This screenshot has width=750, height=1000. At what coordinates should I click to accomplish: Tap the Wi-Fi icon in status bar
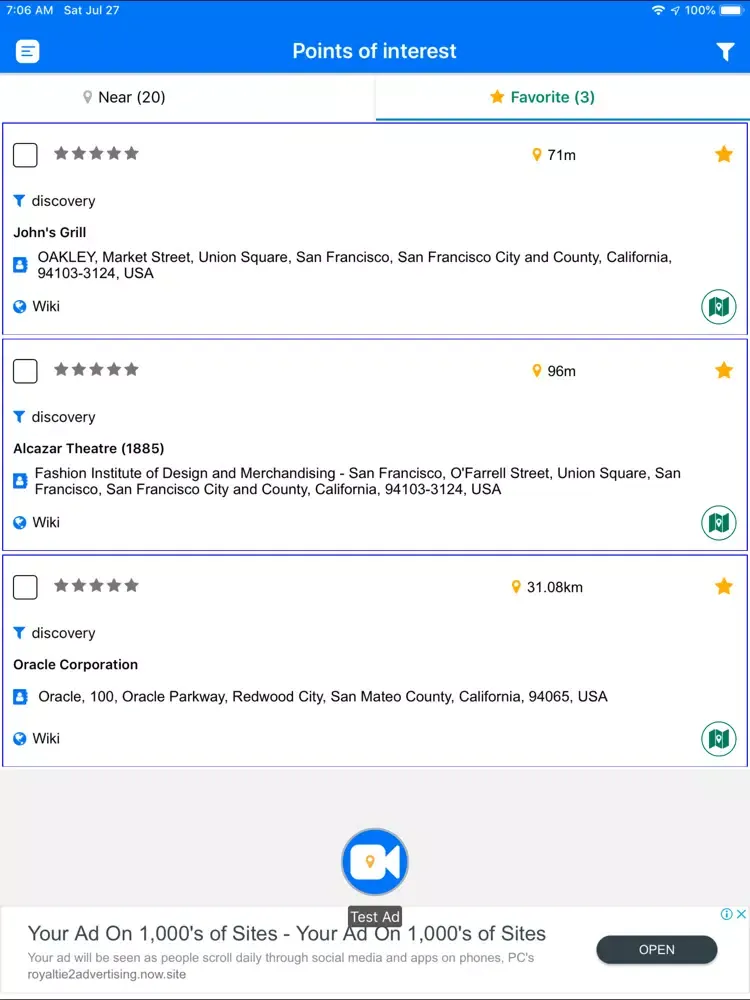tap(658, 10)
